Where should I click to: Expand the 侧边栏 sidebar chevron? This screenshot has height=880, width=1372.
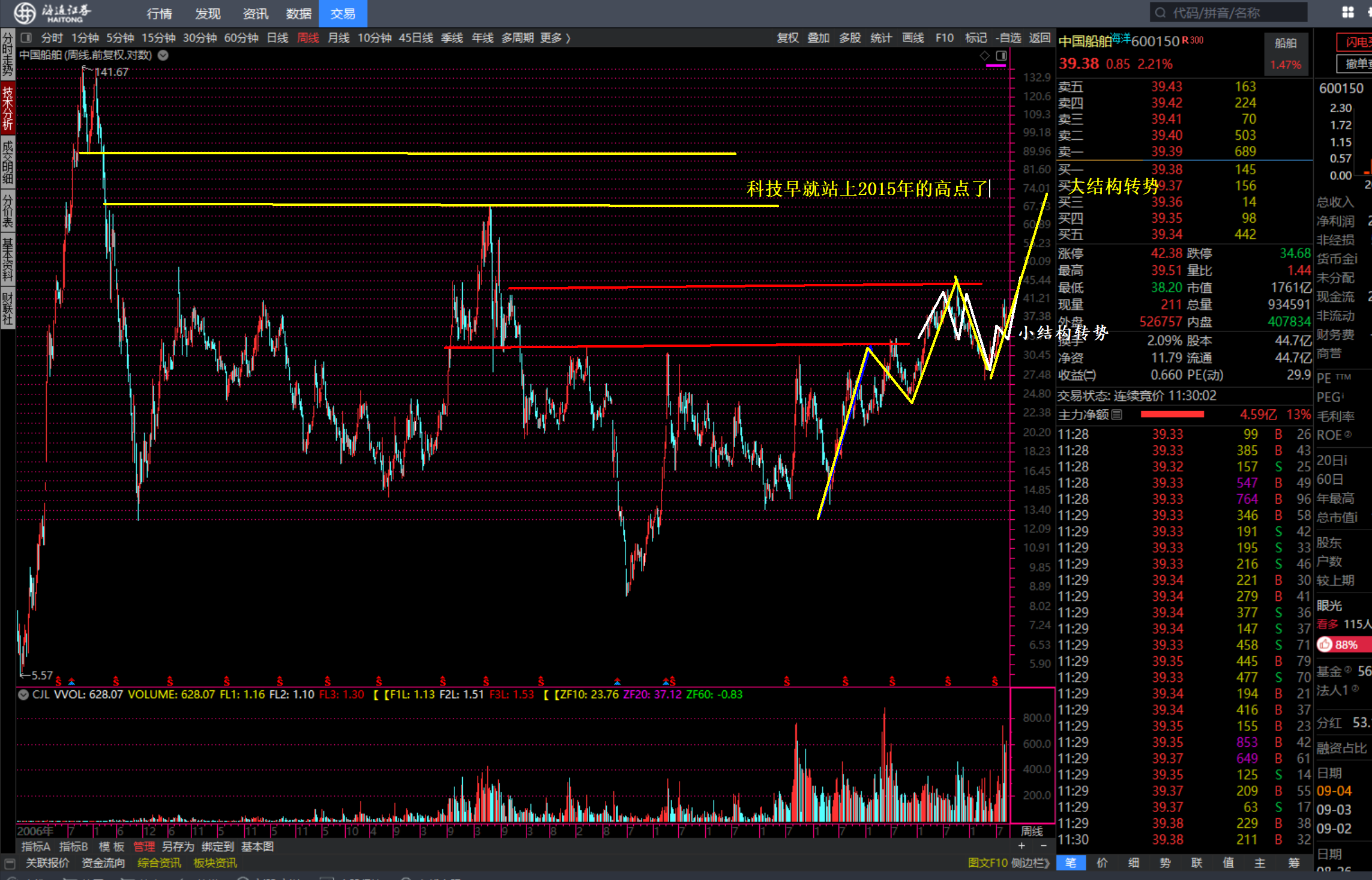1031,863
